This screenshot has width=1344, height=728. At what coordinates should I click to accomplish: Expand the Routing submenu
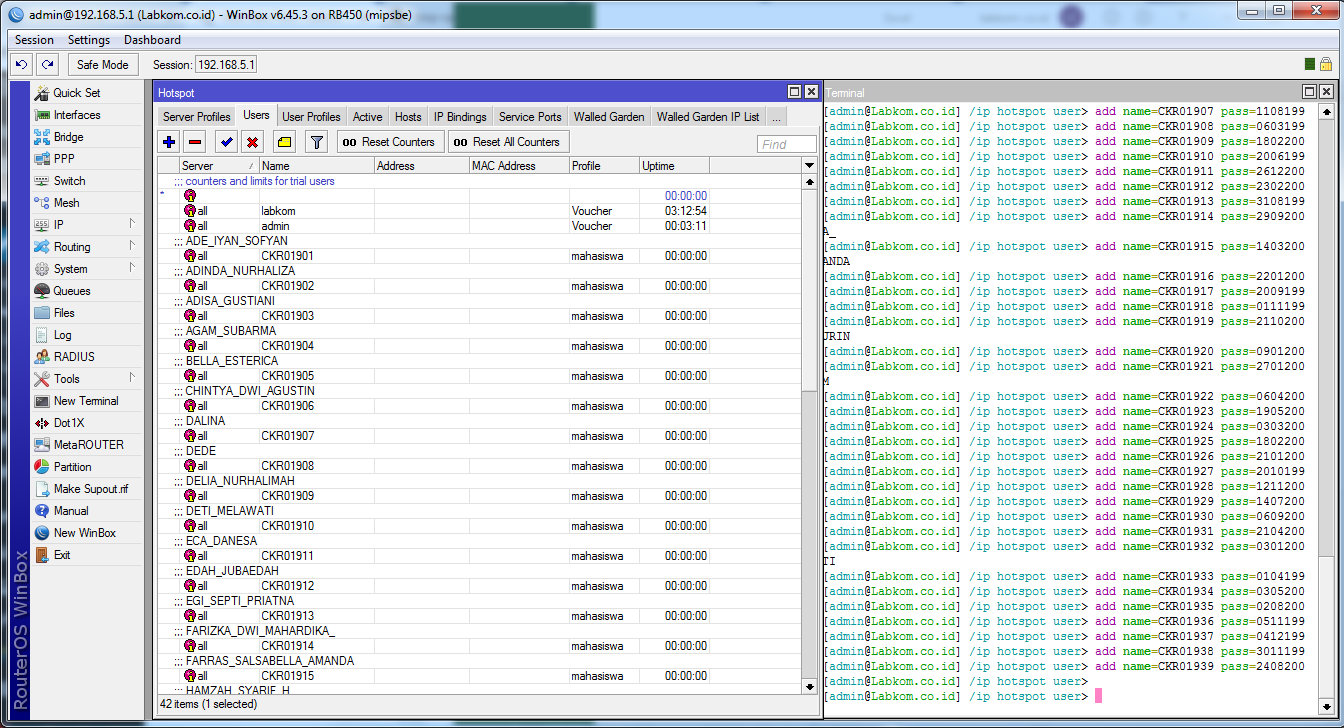[131, 247]
